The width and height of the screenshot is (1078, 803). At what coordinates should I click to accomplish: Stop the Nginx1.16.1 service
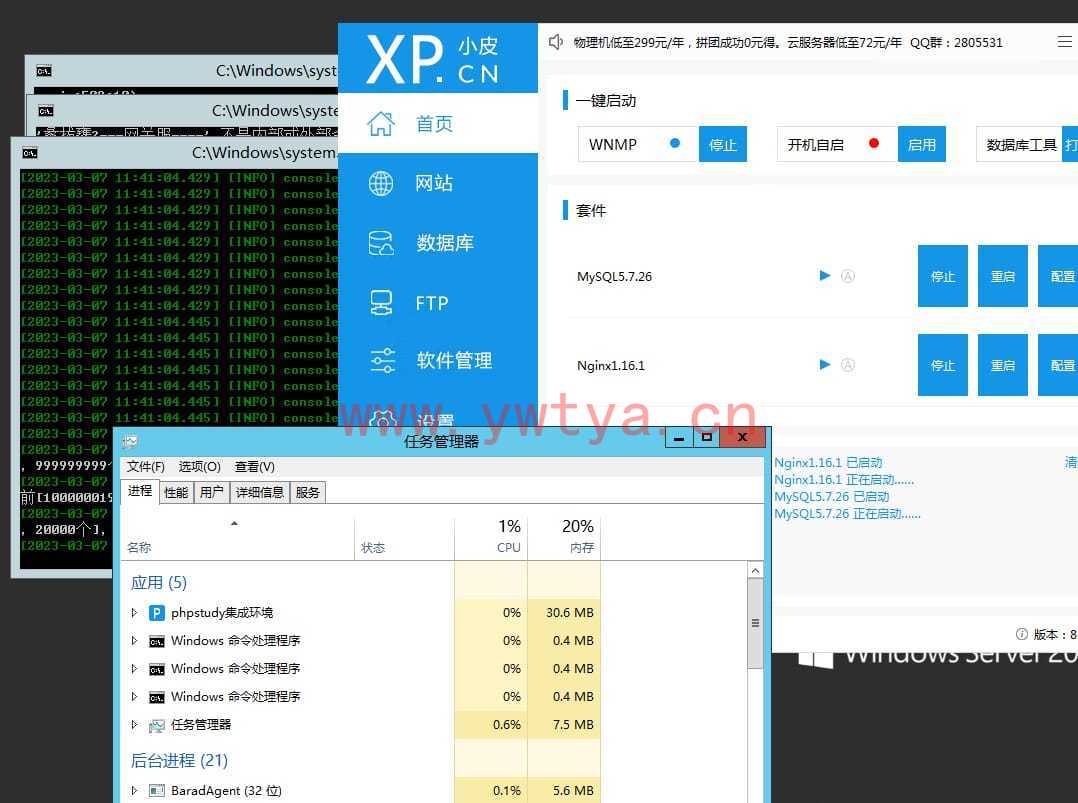943,365
